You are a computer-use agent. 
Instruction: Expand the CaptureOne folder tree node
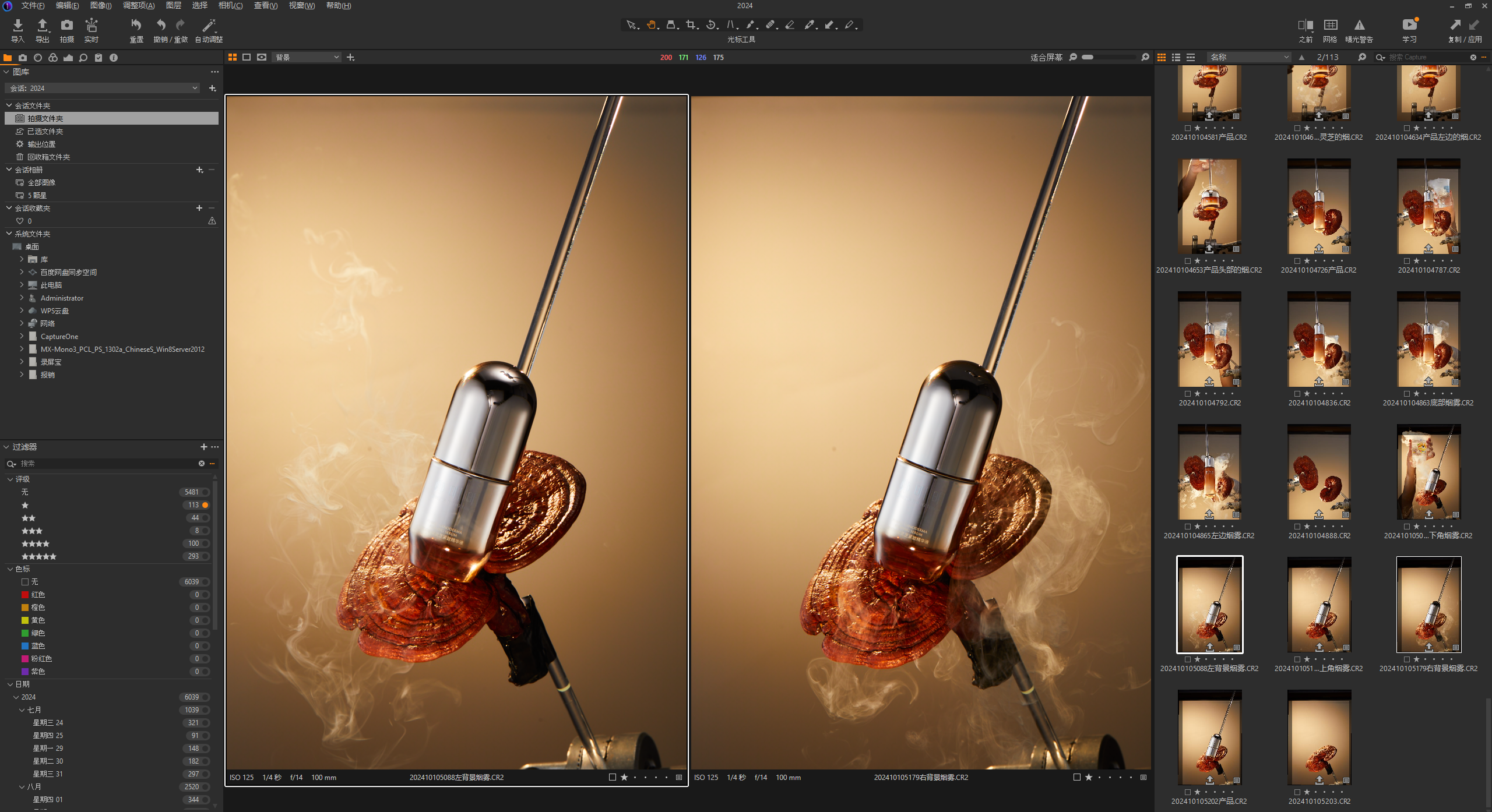click(22, 336)
